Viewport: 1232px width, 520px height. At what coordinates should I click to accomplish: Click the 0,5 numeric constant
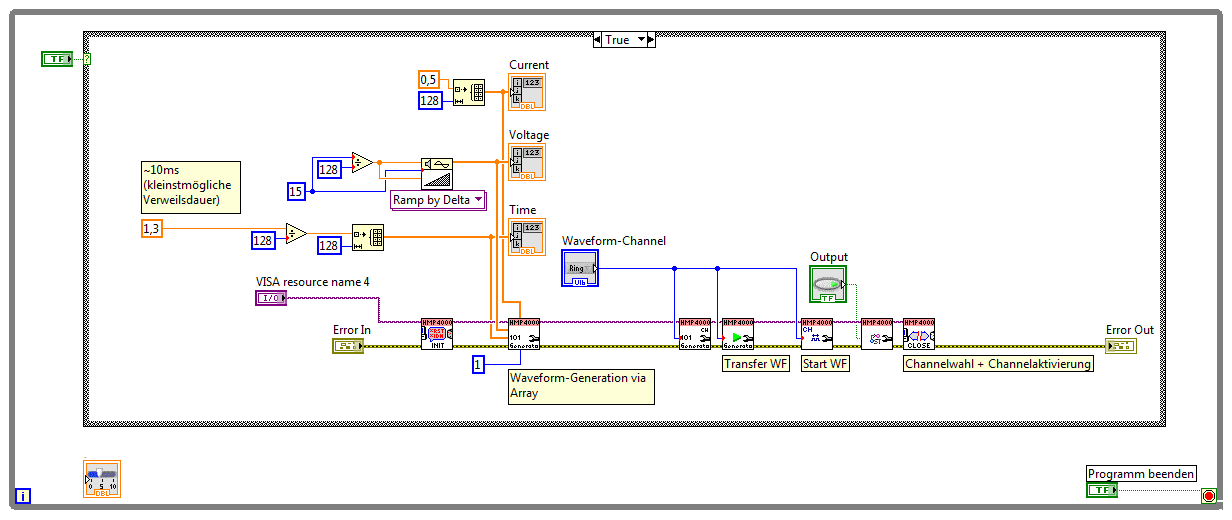(429, 79)
